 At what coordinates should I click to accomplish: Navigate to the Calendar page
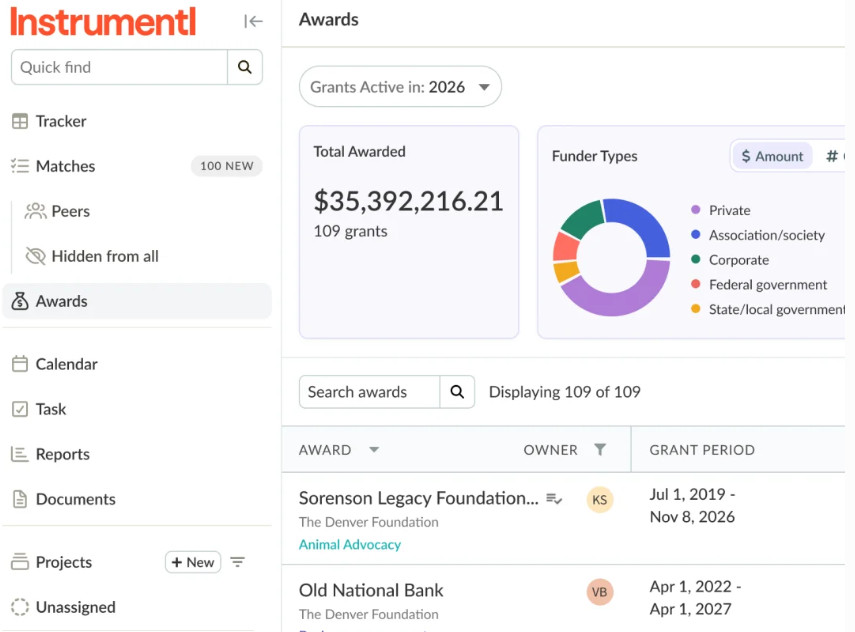point(67,364)
